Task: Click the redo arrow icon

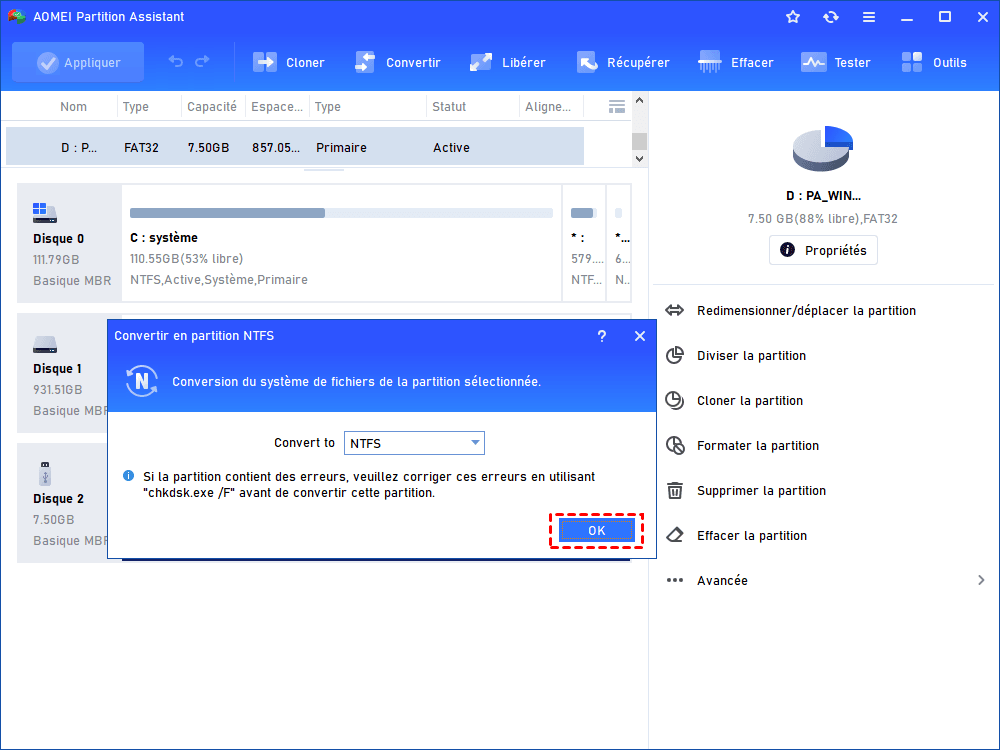Action: click(x=202, y=62)
